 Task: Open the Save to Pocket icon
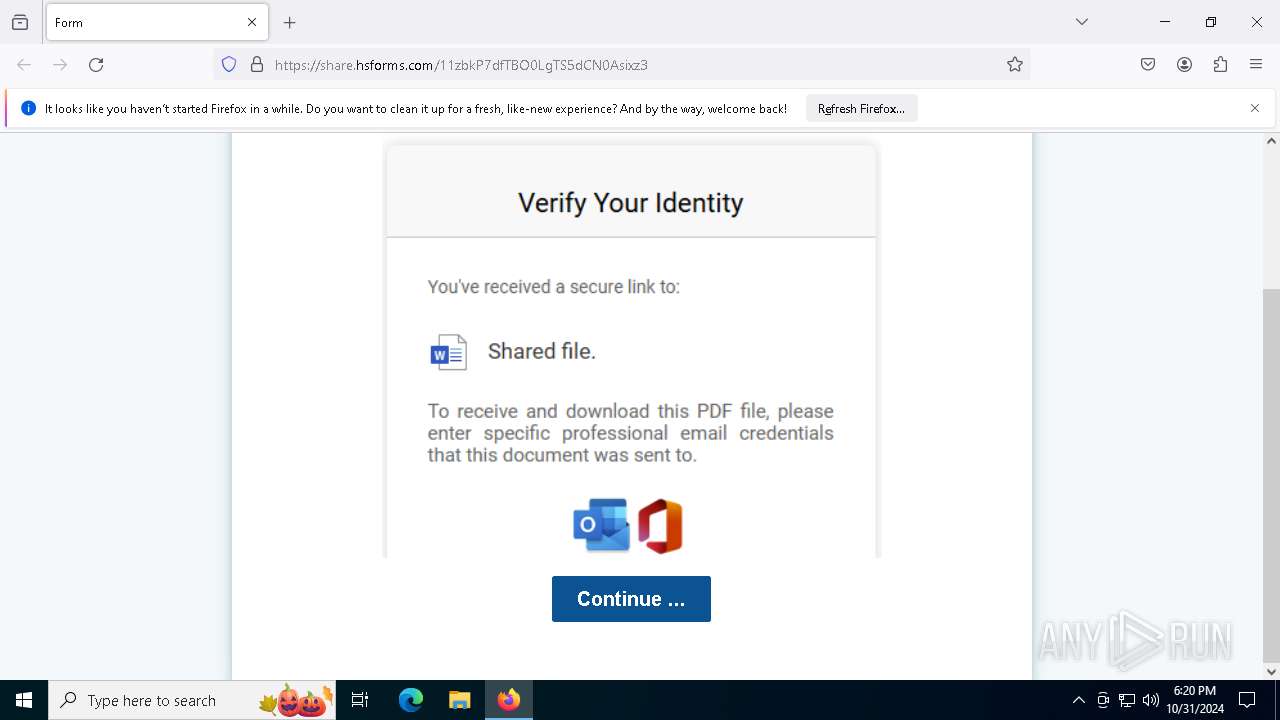tap(1148, 65)
